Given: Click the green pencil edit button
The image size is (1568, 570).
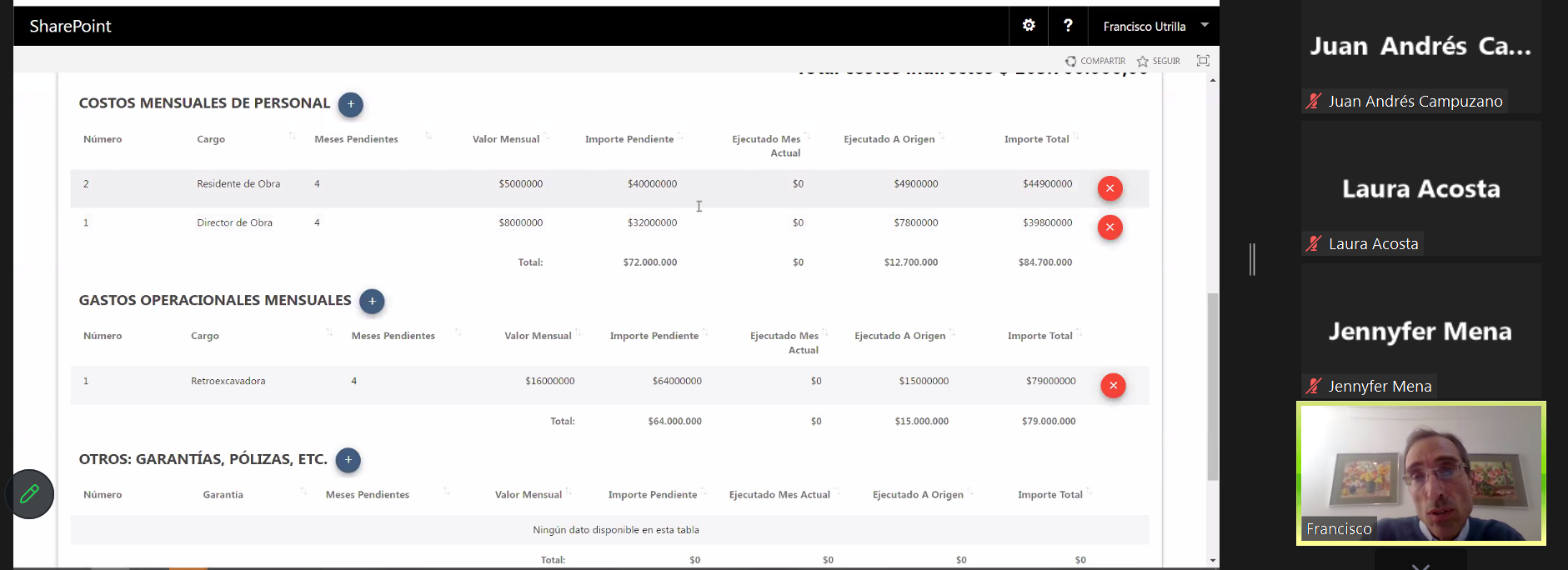Looking at the screenshot, I should coord(29,494).
